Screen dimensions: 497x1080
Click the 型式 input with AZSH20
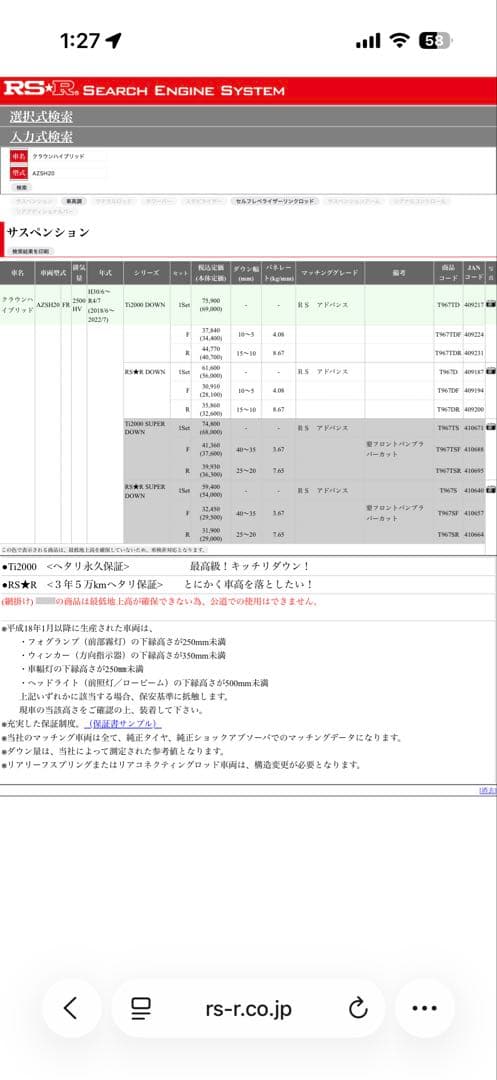(x=67, y=174)
